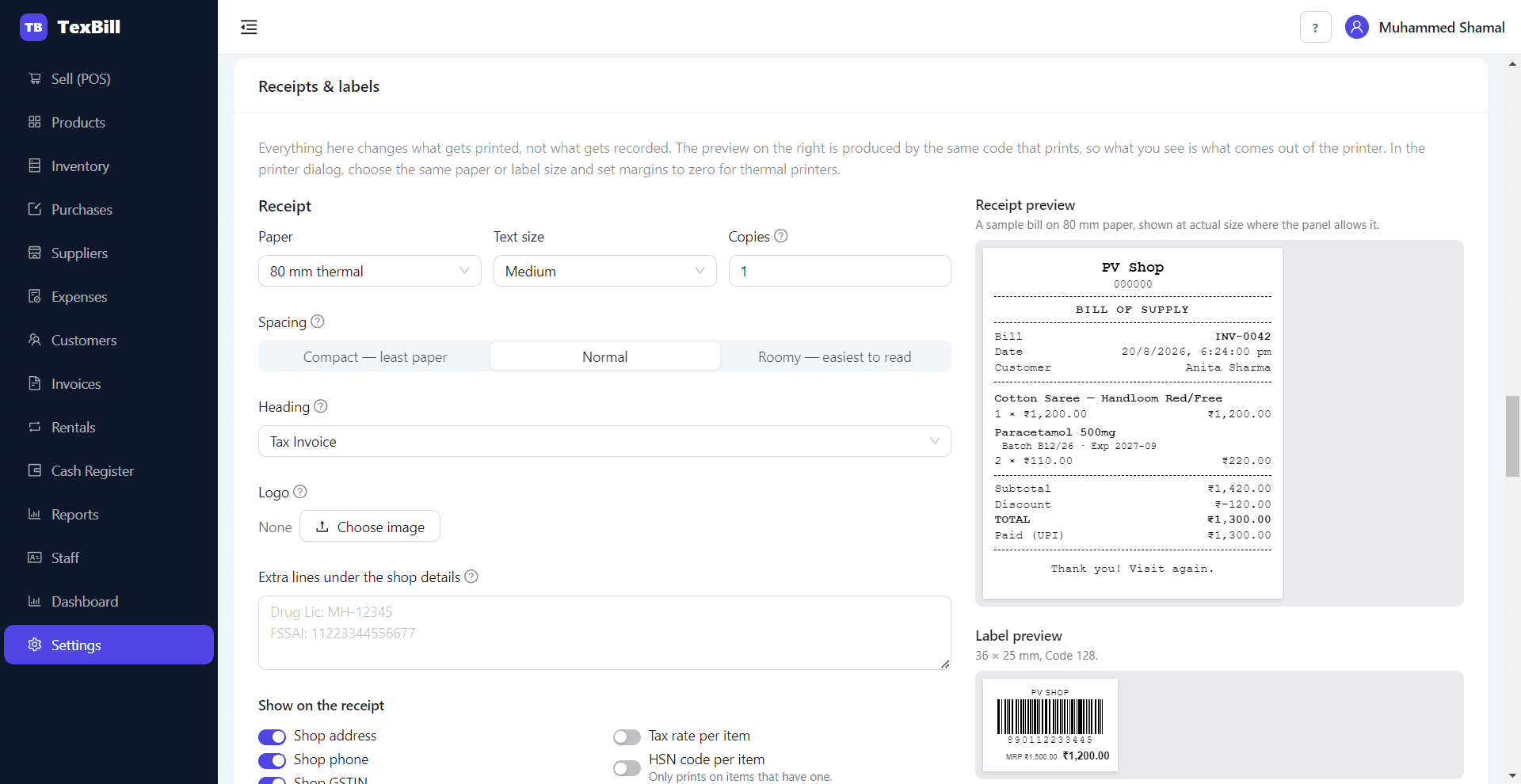1521x784 pixels.
Task: Click the Reports chart icon
Action: point(35,514)
